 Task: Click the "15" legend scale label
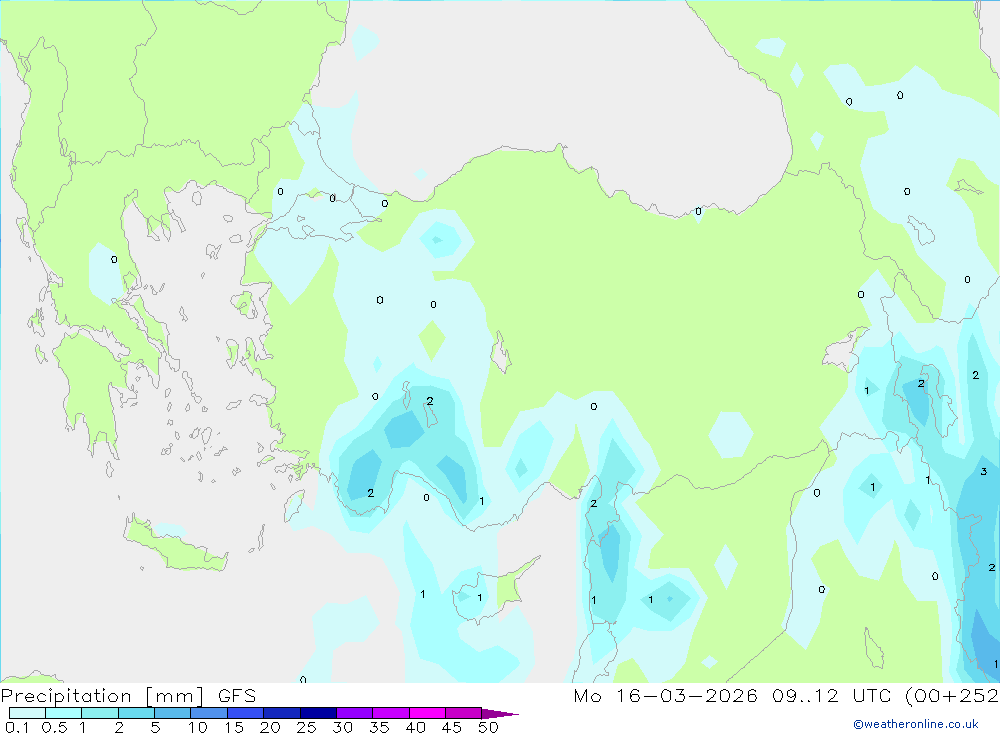pyautogui.click(x=234, y=727)
